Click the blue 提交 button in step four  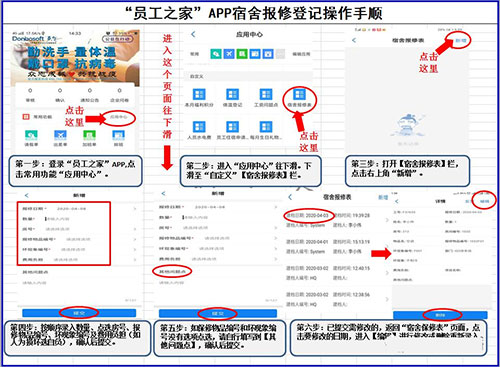click(79, 313)
